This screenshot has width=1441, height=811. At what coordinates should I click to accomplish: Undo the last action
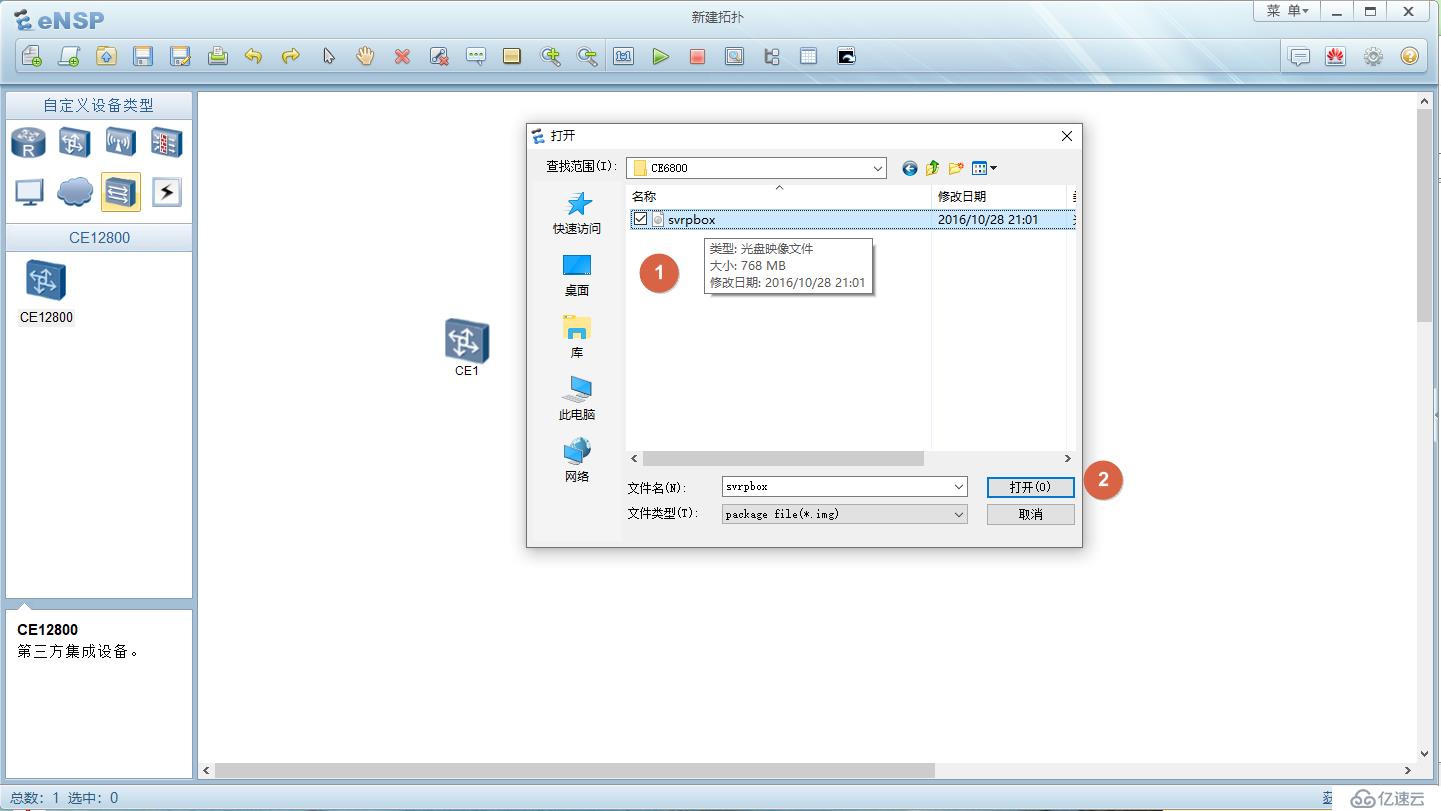[254, 56]
